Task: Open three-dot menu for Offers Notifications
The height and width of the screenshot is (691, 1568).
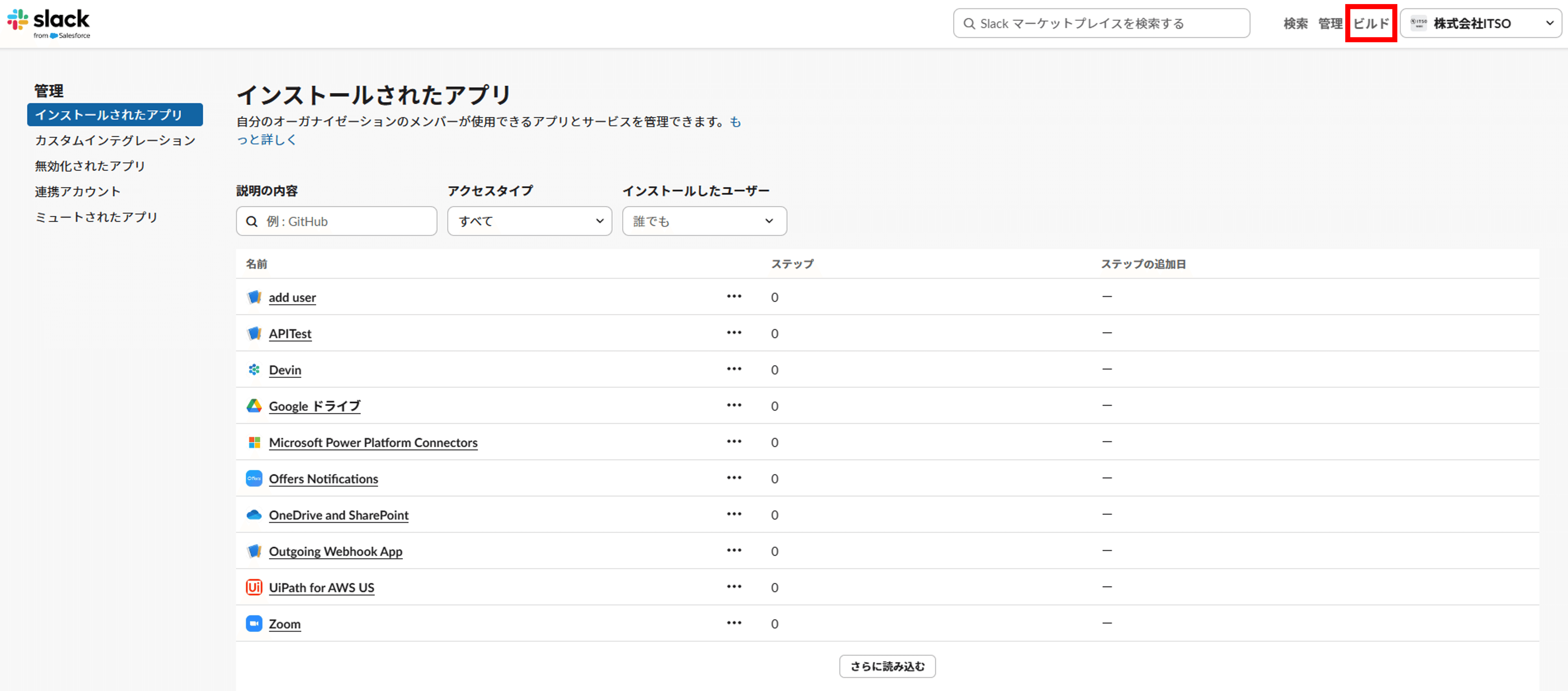Action: (733, 477)
